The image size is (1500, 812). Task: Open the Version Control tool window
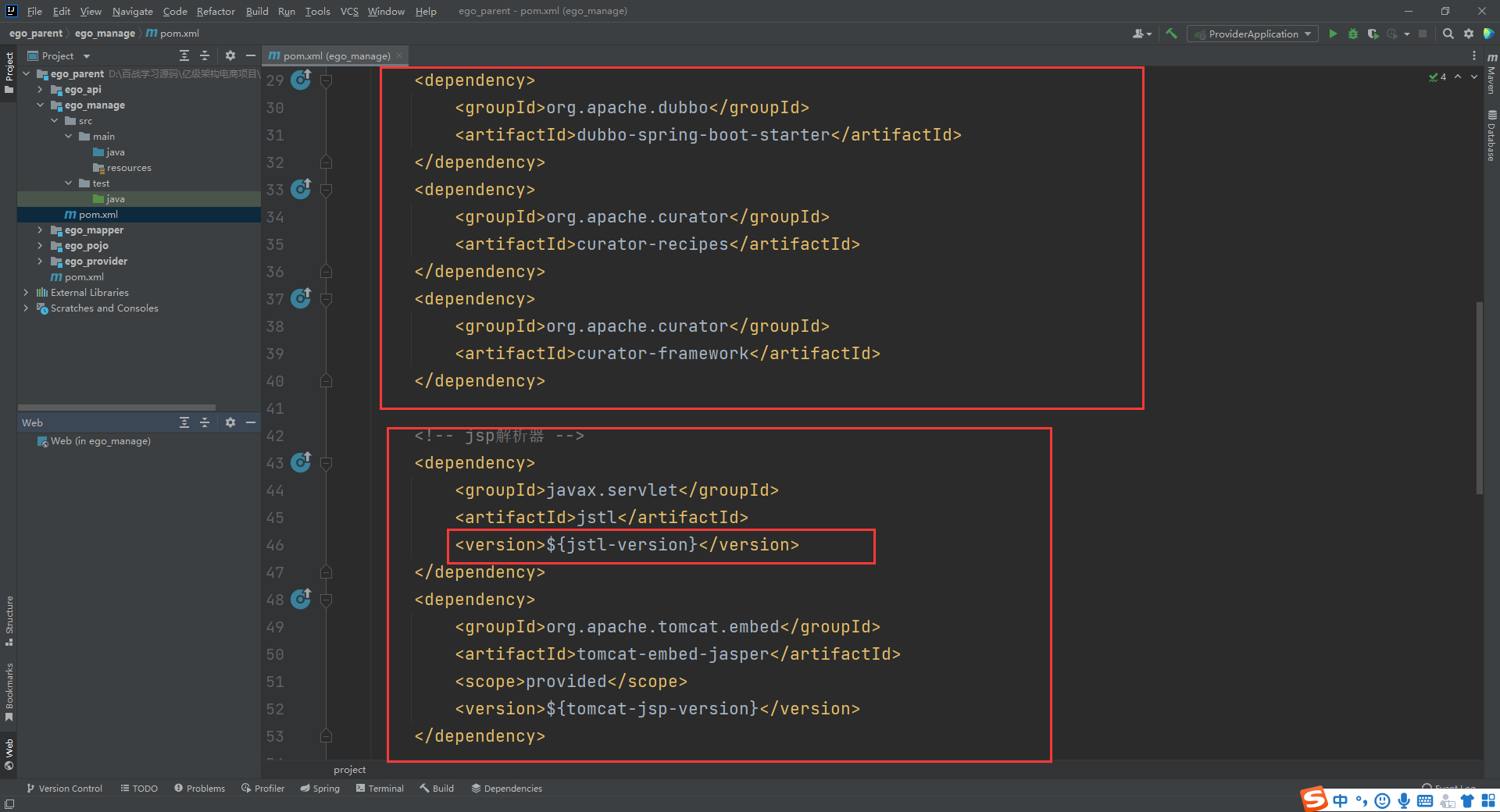point(64,788)
